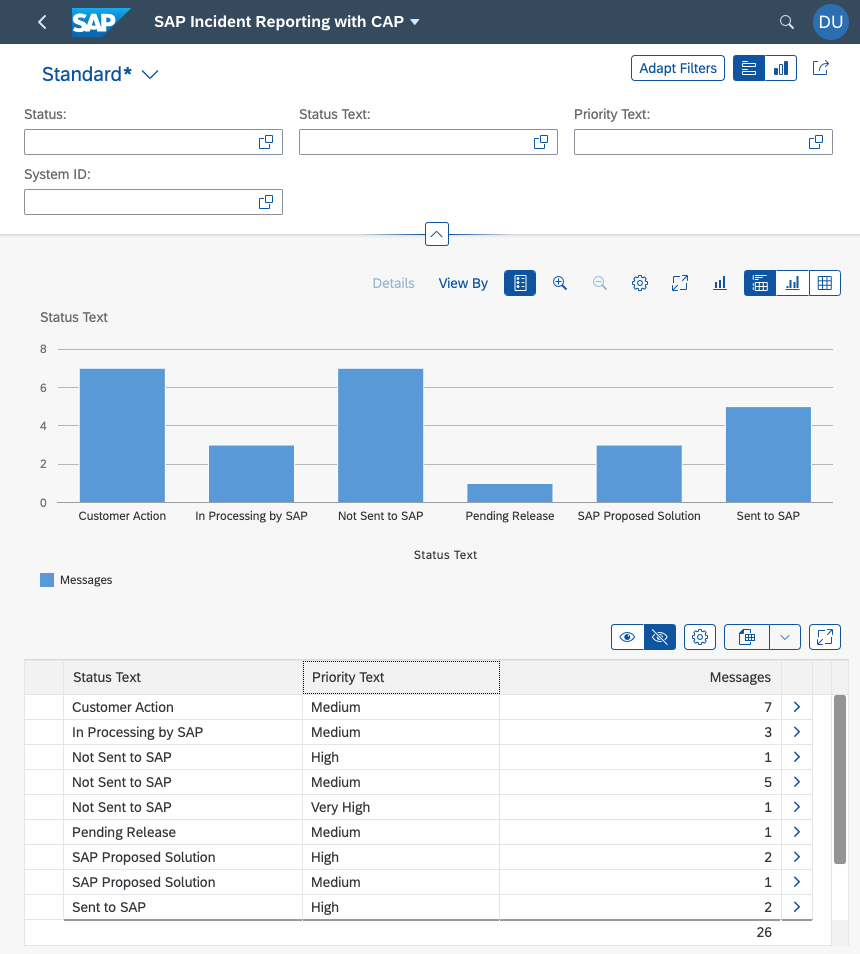Collapse the filter header area

click(437, 234)
